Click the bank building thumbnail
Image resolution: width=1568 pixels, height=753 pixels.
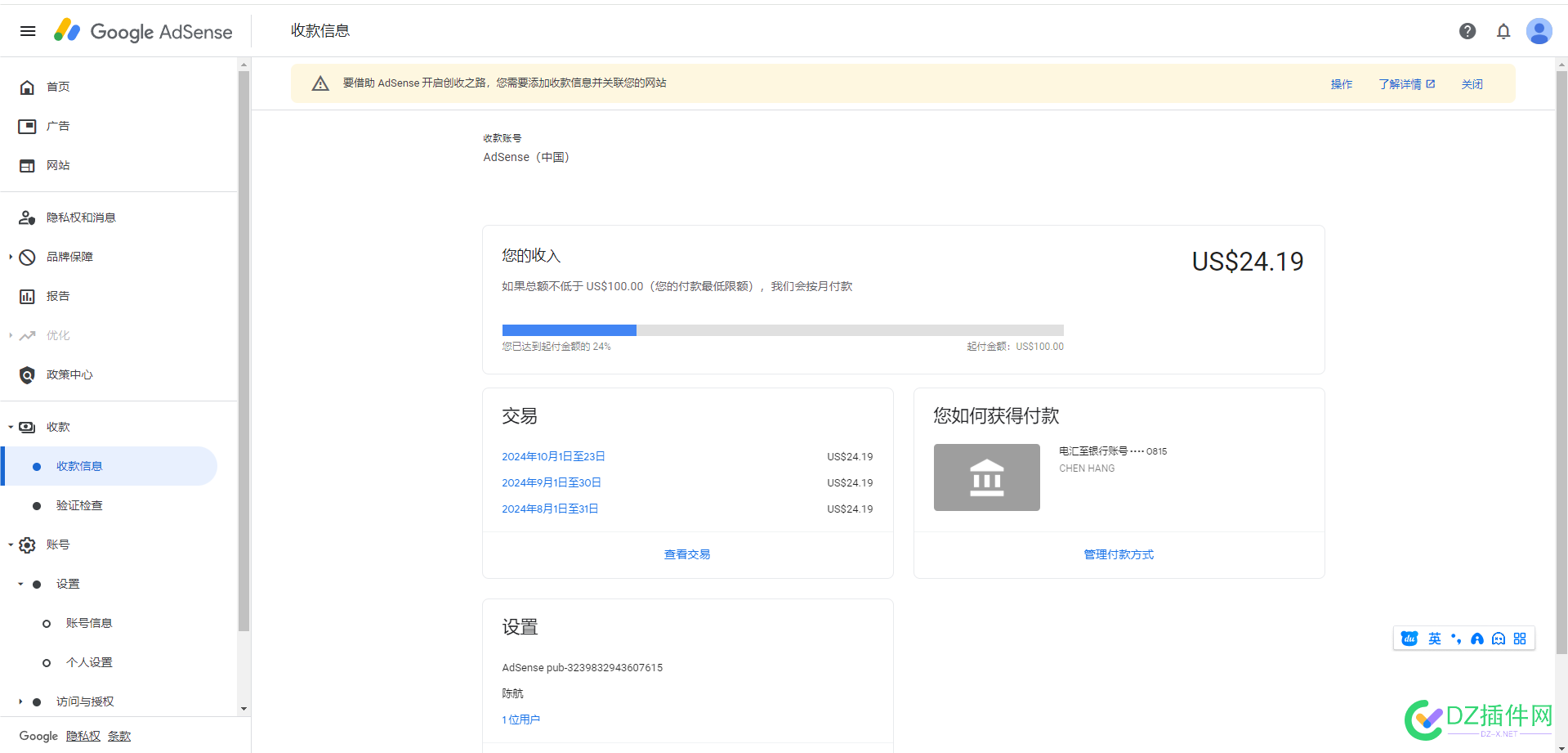tap(986, 477)
